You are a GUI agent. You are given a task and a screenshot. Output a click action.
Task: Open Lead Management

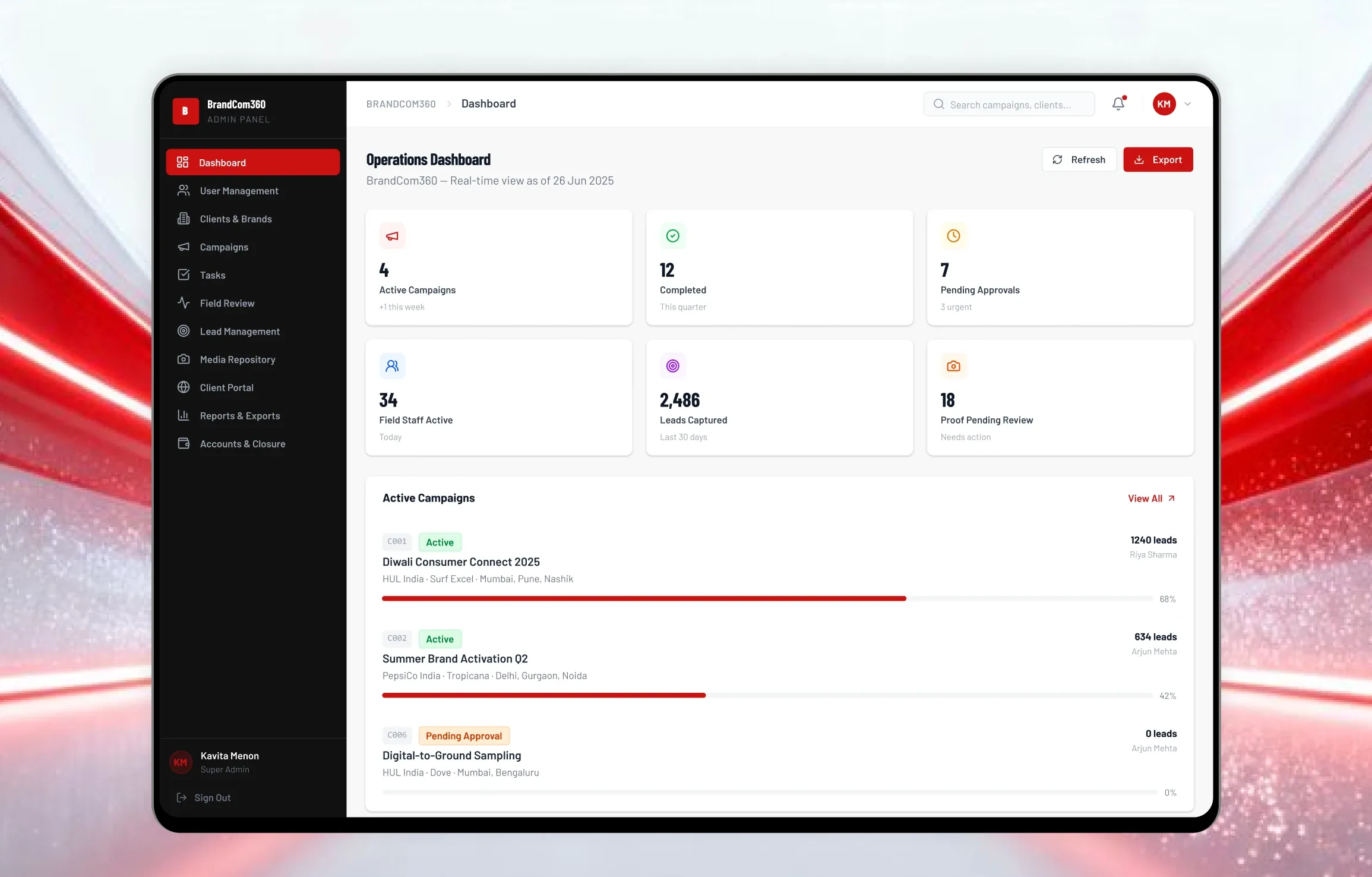[253, 331]
